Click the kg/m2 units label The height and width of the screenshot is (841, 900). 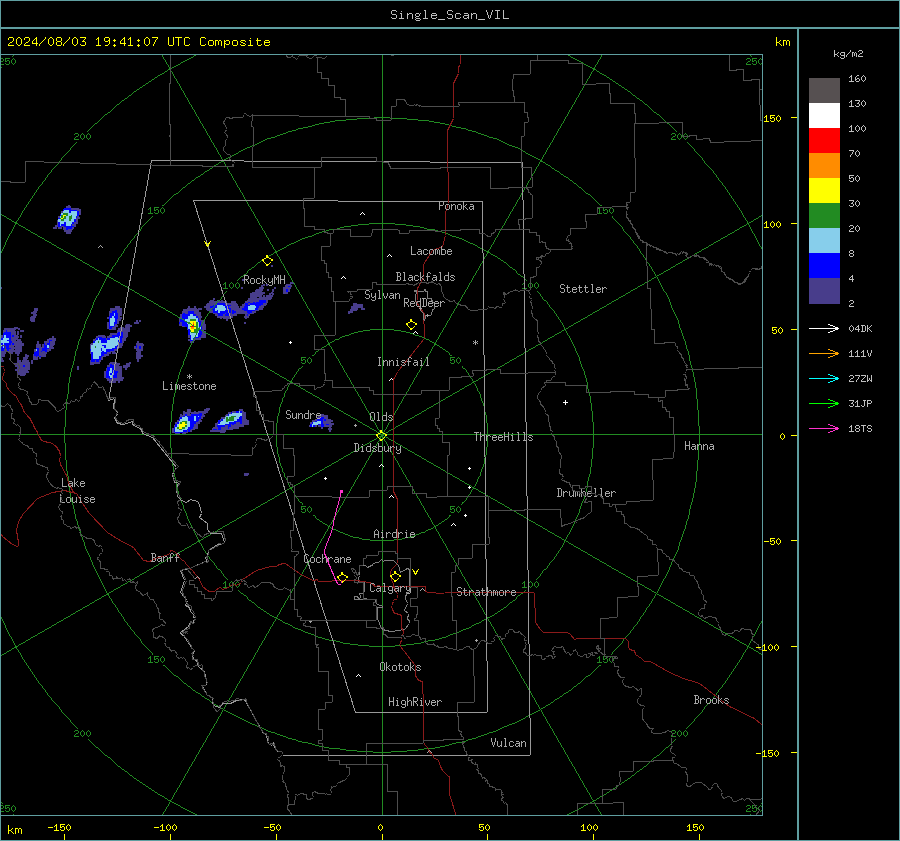(848, 54)
